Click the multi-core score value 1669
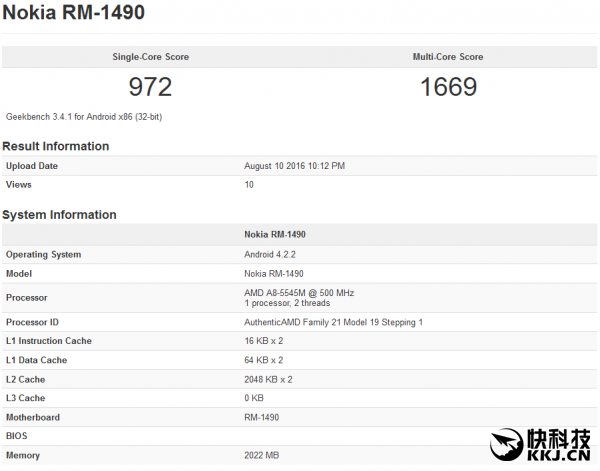600x471 pixels. (448, 86)
